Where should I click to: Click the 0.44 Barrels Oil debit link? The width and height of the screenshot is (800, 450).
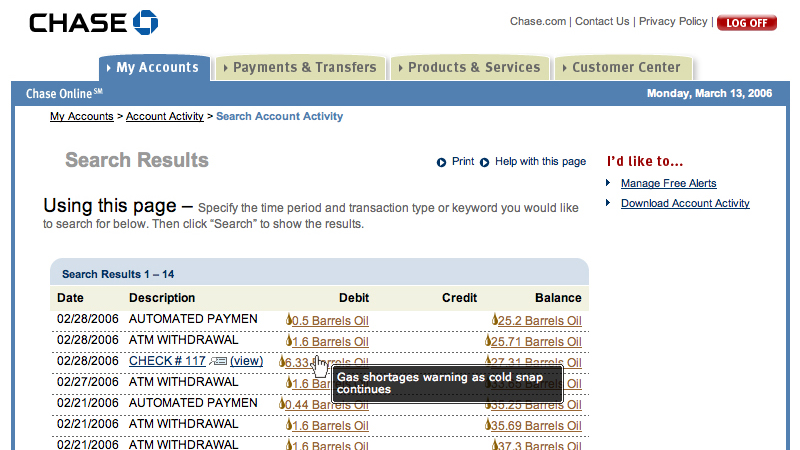pos(327,405)
